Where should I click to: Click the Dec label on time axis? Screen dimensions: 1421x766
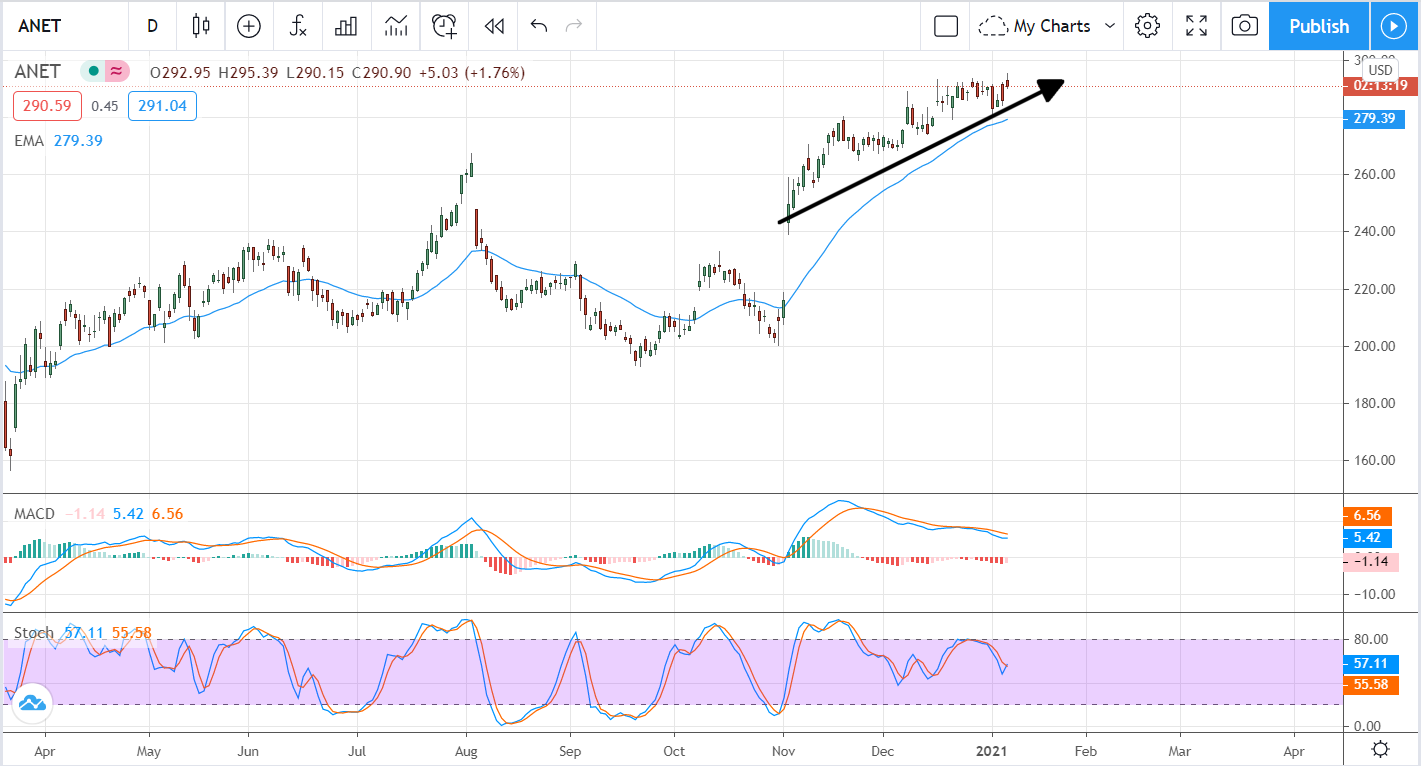tap(883, 750)
